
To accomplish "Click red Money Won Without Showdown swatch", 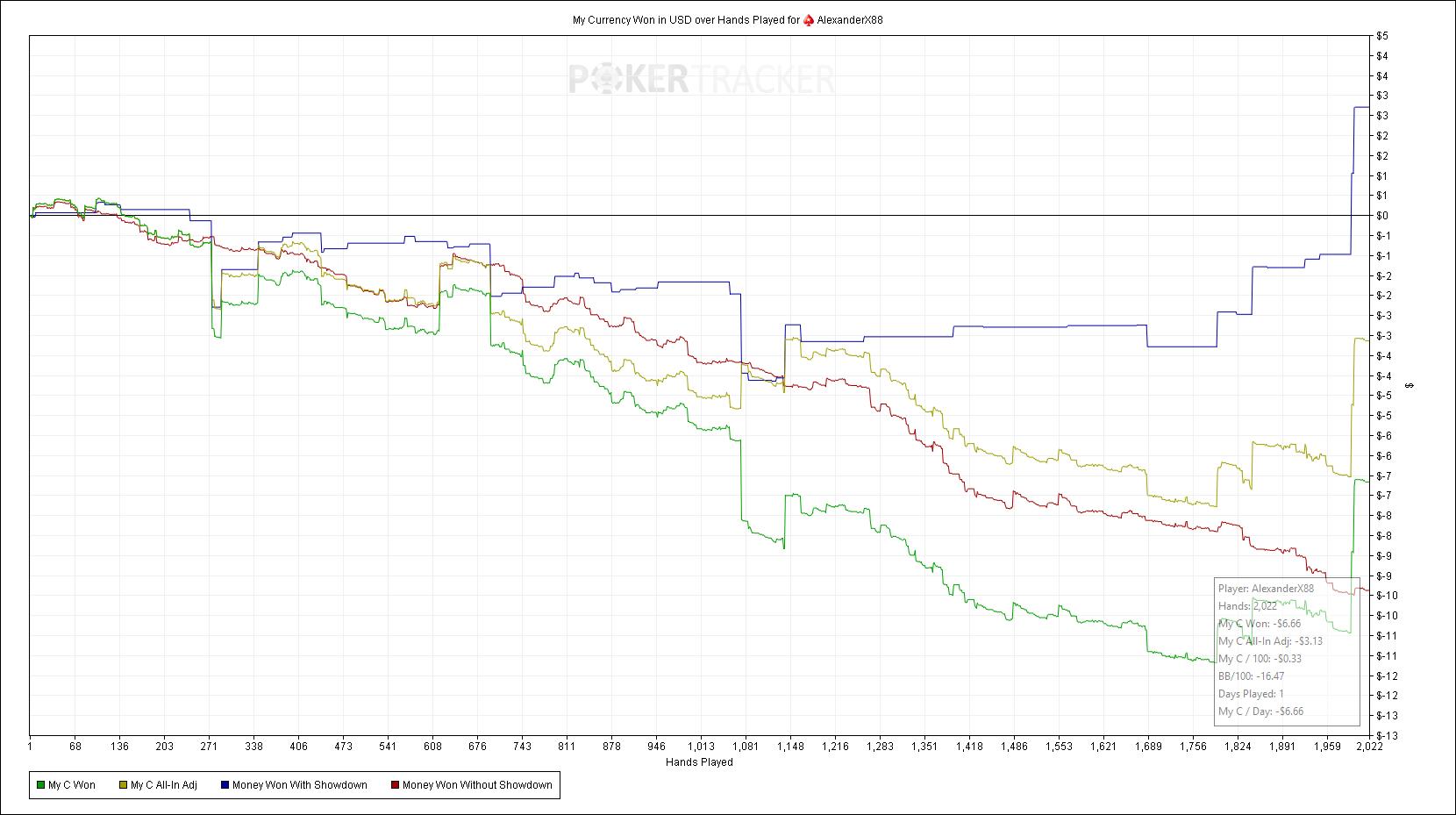I will pos(395,785).
